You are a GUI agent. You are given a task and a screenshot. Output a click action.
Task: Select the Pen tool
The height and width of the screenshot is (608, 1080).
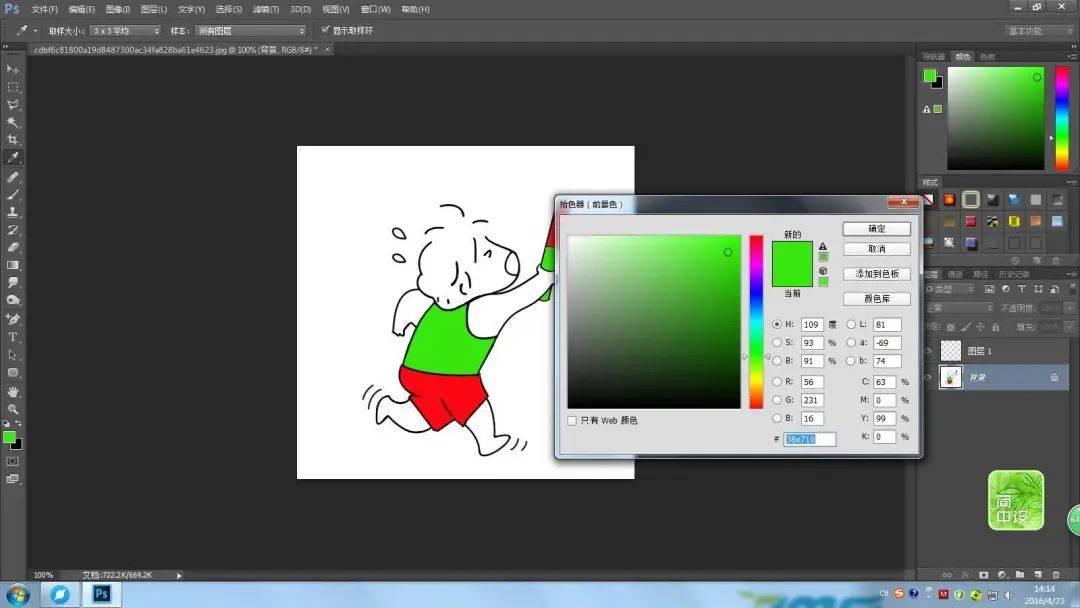(x=12, y=319)
